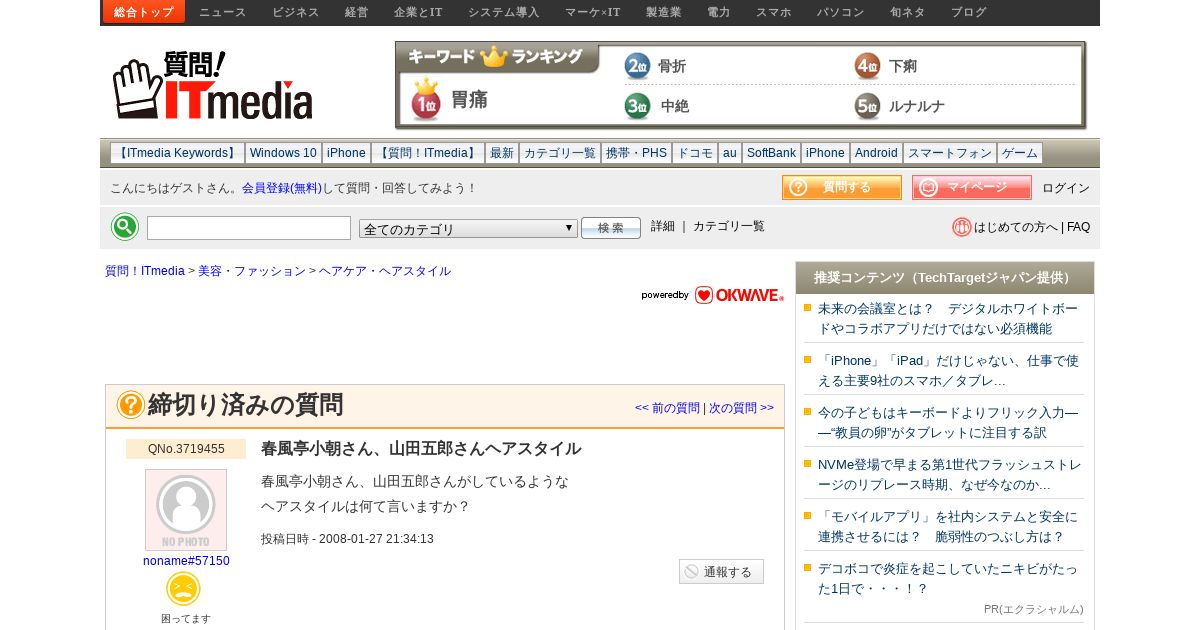Click the ルナルナ ranking keyword

[917, 106]
